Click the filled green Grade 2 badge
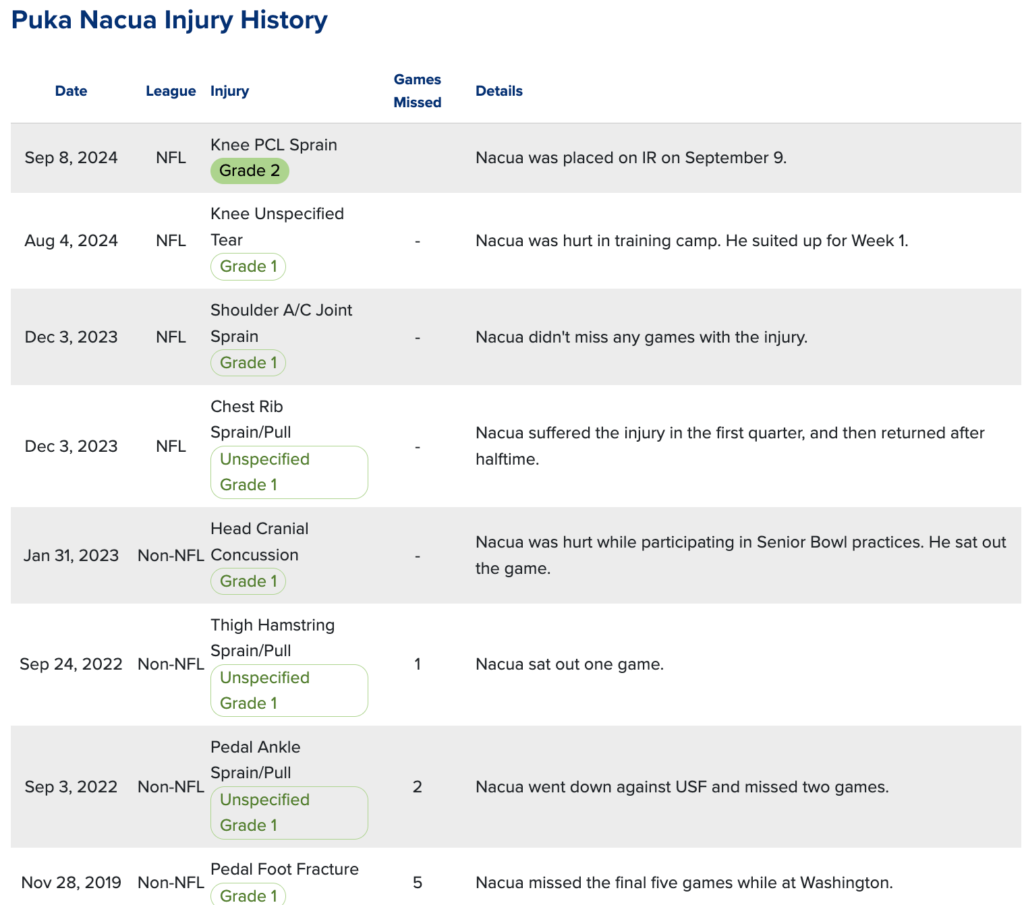Image resolution: width=1024 pixels, height=905 pixels. click(249, 171)
